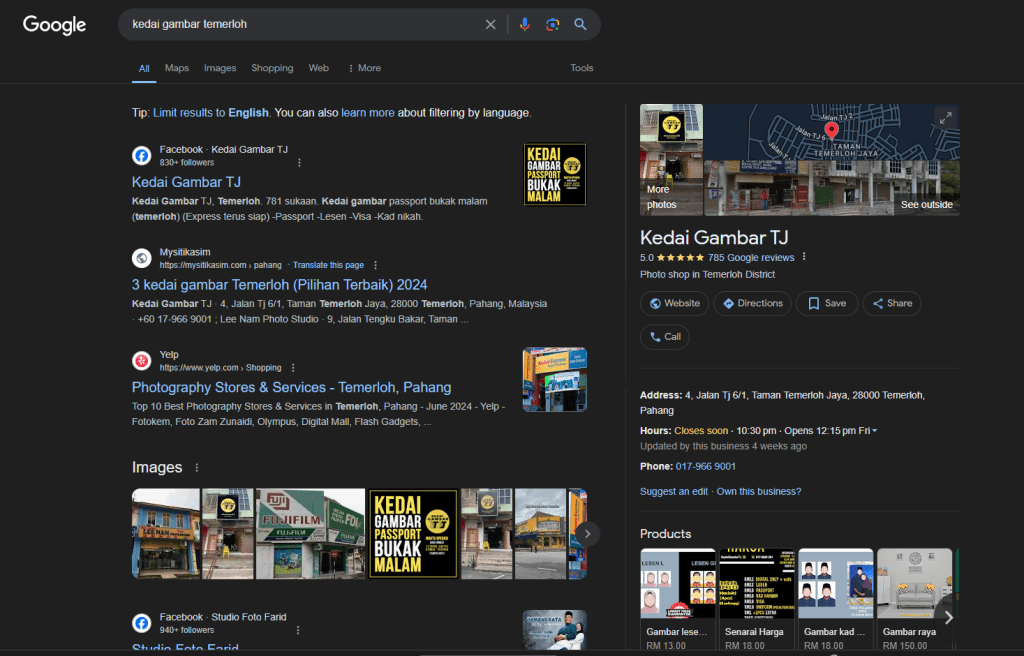Switch to the Shopping tab

tap(272, 68)
